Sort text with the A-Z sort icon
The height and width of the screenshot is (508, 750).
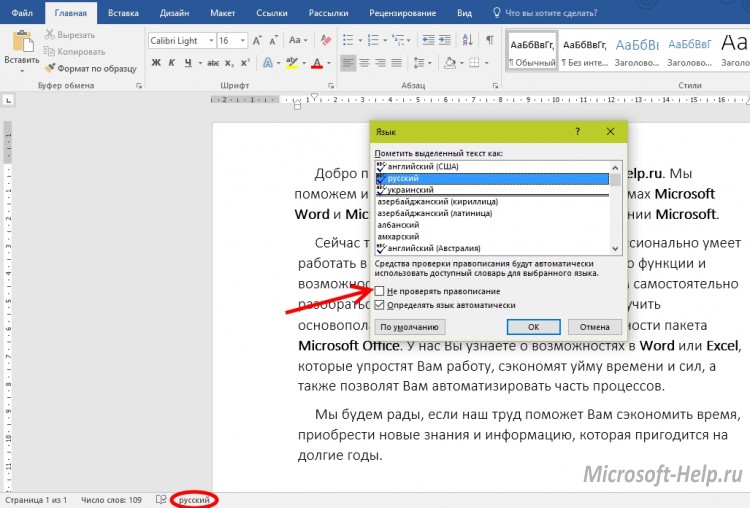tap(467, 40)
